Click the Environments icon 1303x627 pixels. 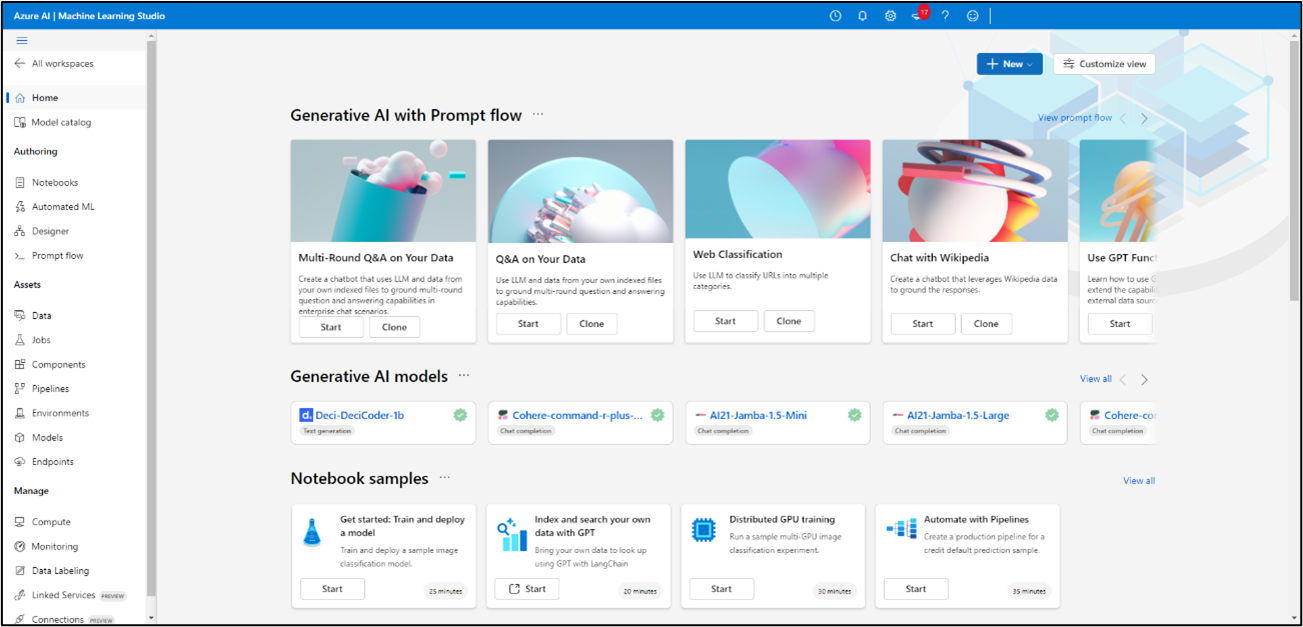[20, 413]
